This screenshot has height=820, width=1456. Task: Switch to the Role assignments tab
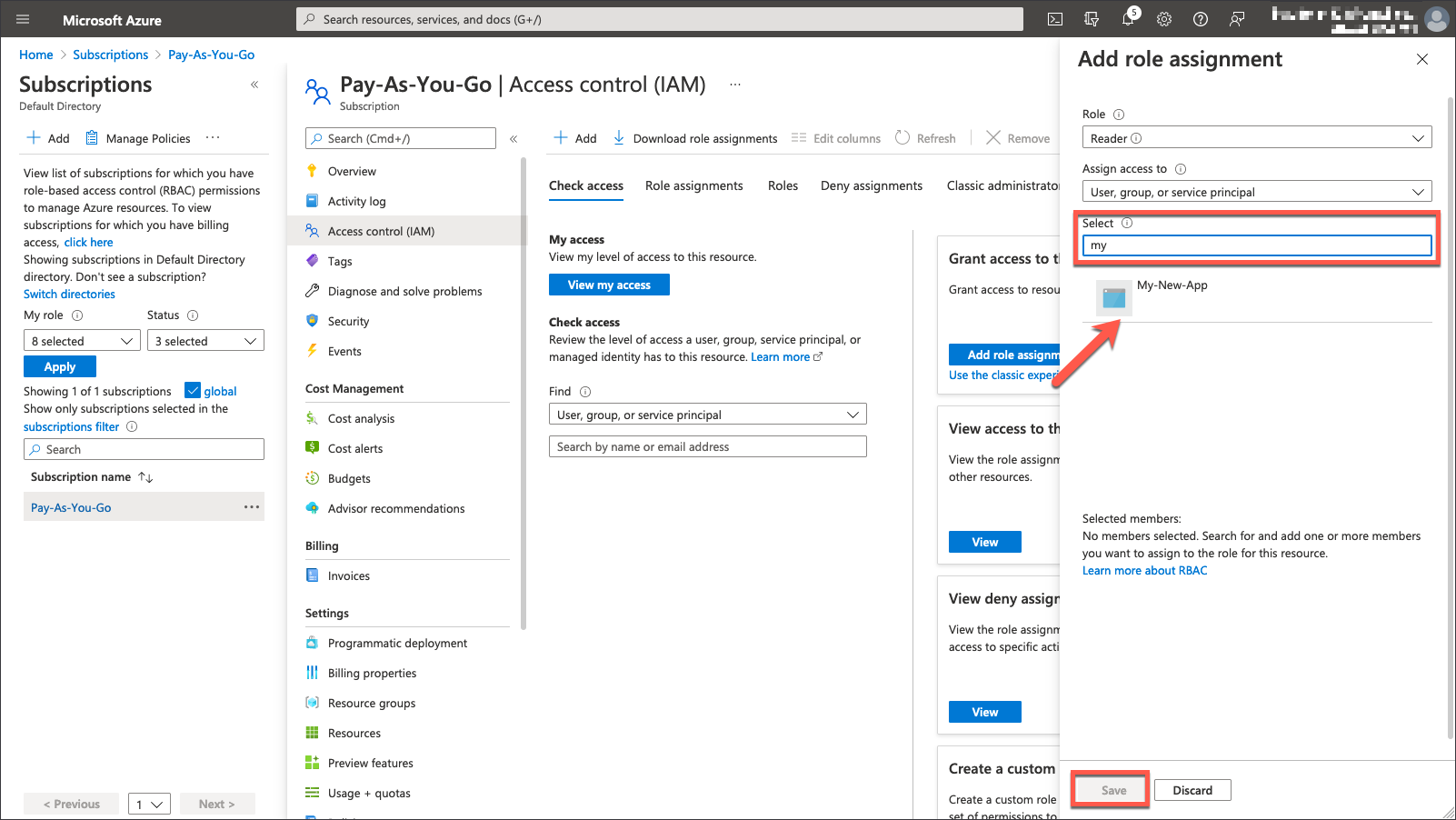[x=694, y=185]
